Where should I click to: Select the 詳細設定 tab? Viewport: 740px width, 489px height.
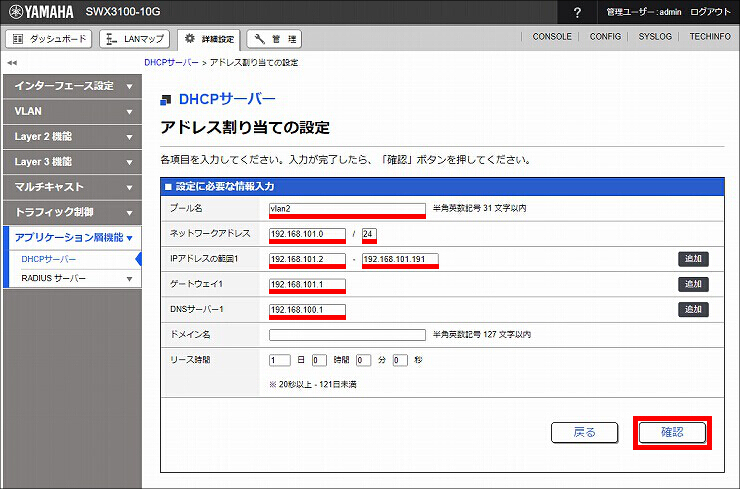tap(209, 39)
